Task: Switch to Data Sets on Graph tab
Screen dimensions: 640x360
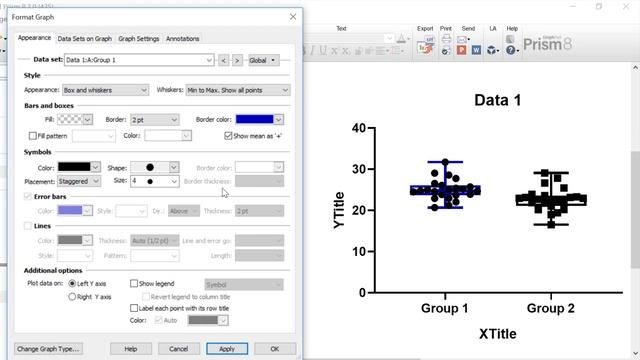Action: [x=84, y=39]
